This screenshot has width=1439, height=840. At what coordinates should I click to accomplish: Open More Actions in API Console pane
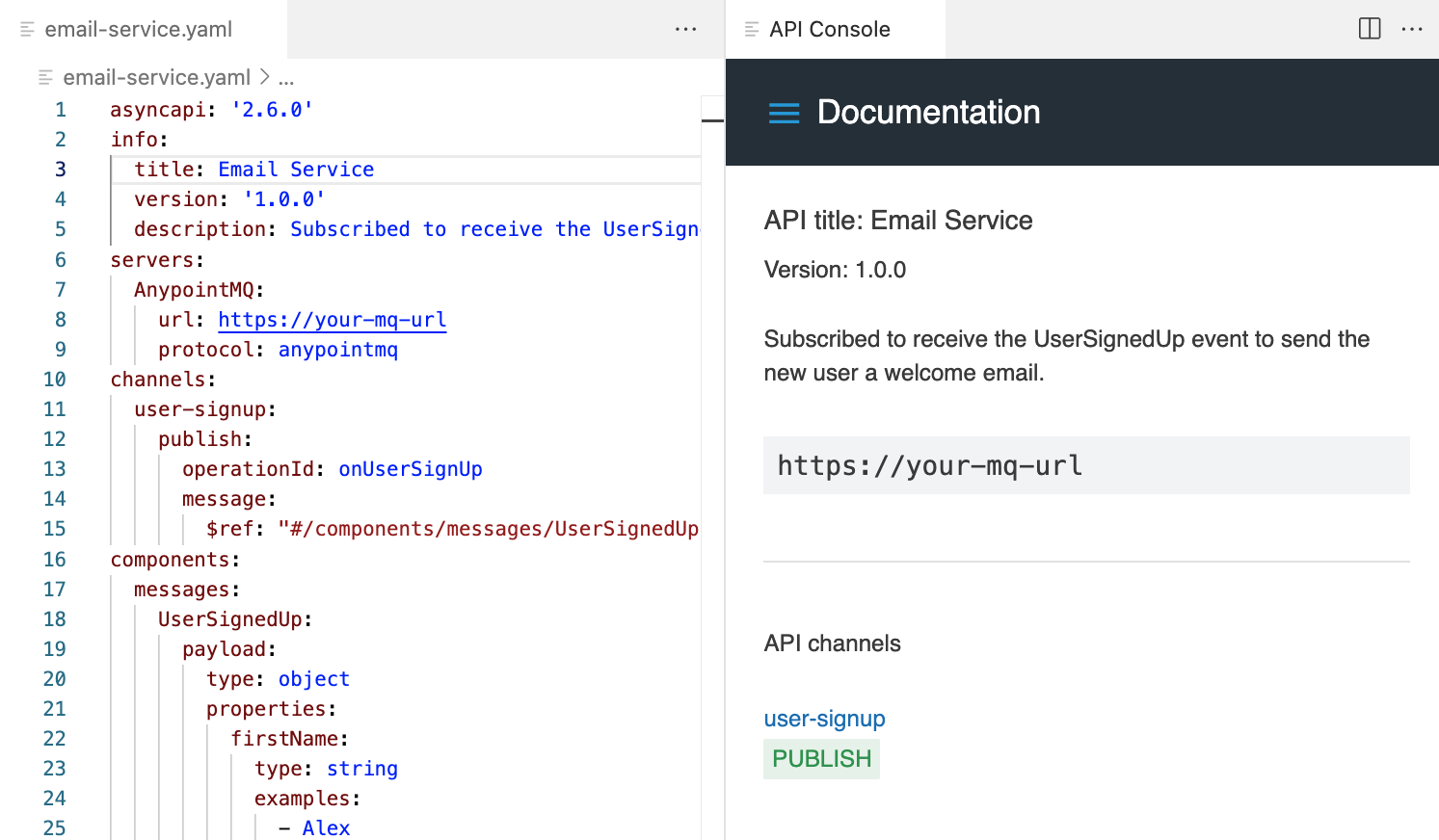coord(1412,29)
